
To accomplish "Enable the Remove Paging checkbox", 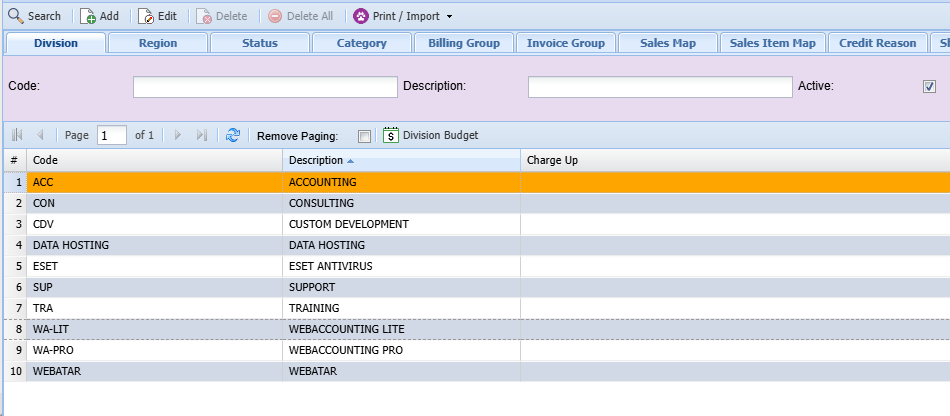I will (x=364, y=136).
